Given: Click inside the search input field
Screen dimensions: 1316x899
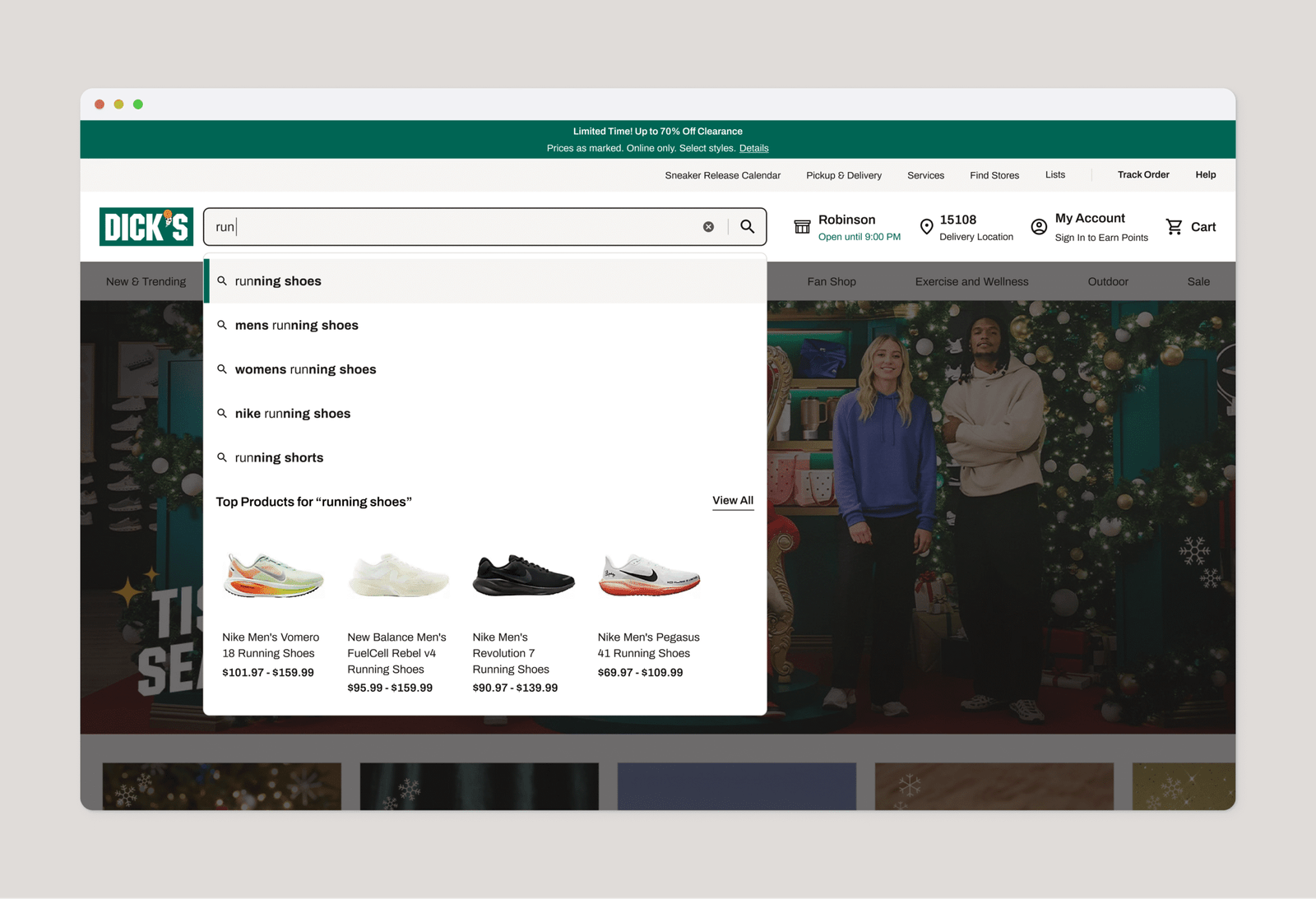Looking at the screenshot, I should pyautogui.click(x=452, y=226).
